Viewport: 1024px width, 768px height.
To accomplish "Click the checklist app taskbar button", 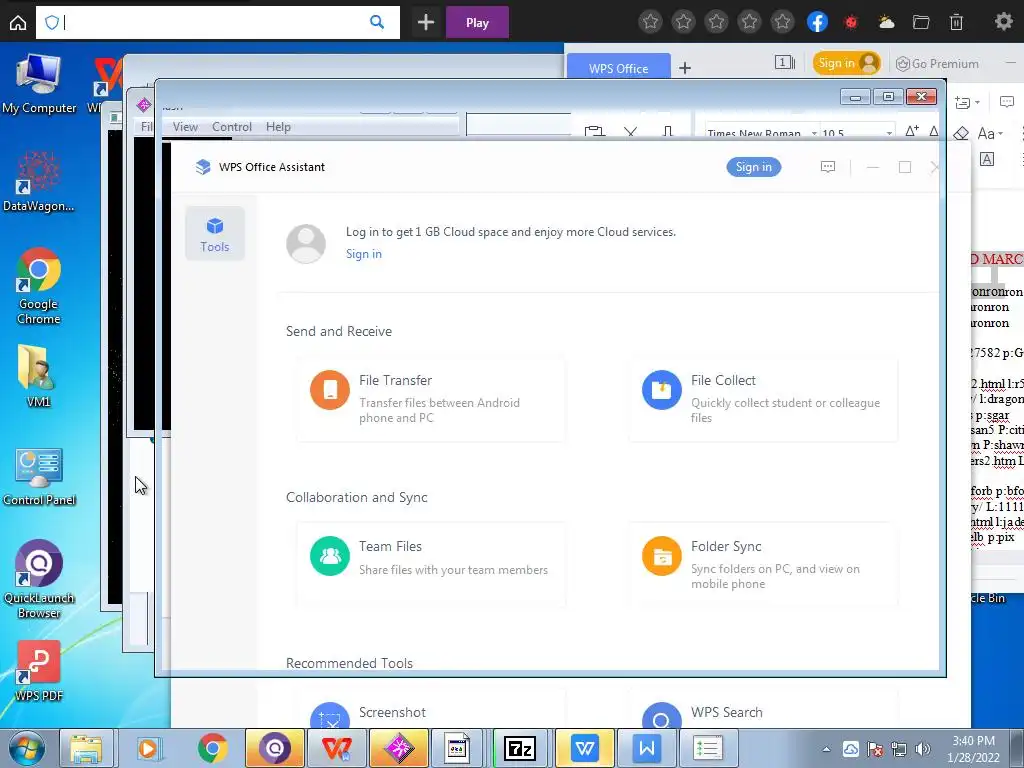I will (x=707, y=748).
